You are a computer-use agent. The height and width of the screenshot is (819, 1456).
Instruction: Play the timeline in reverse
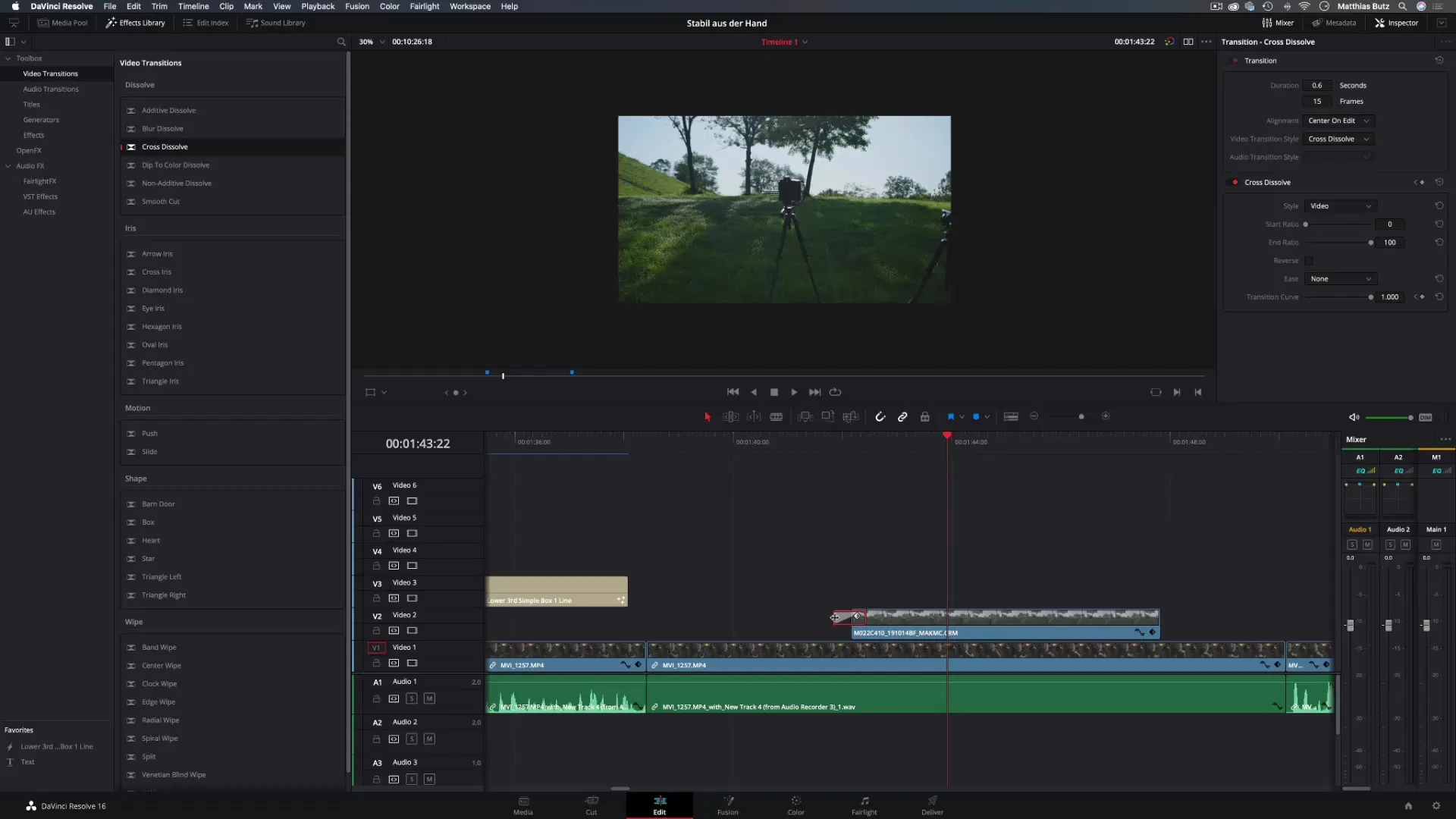(x=754, y=392)
